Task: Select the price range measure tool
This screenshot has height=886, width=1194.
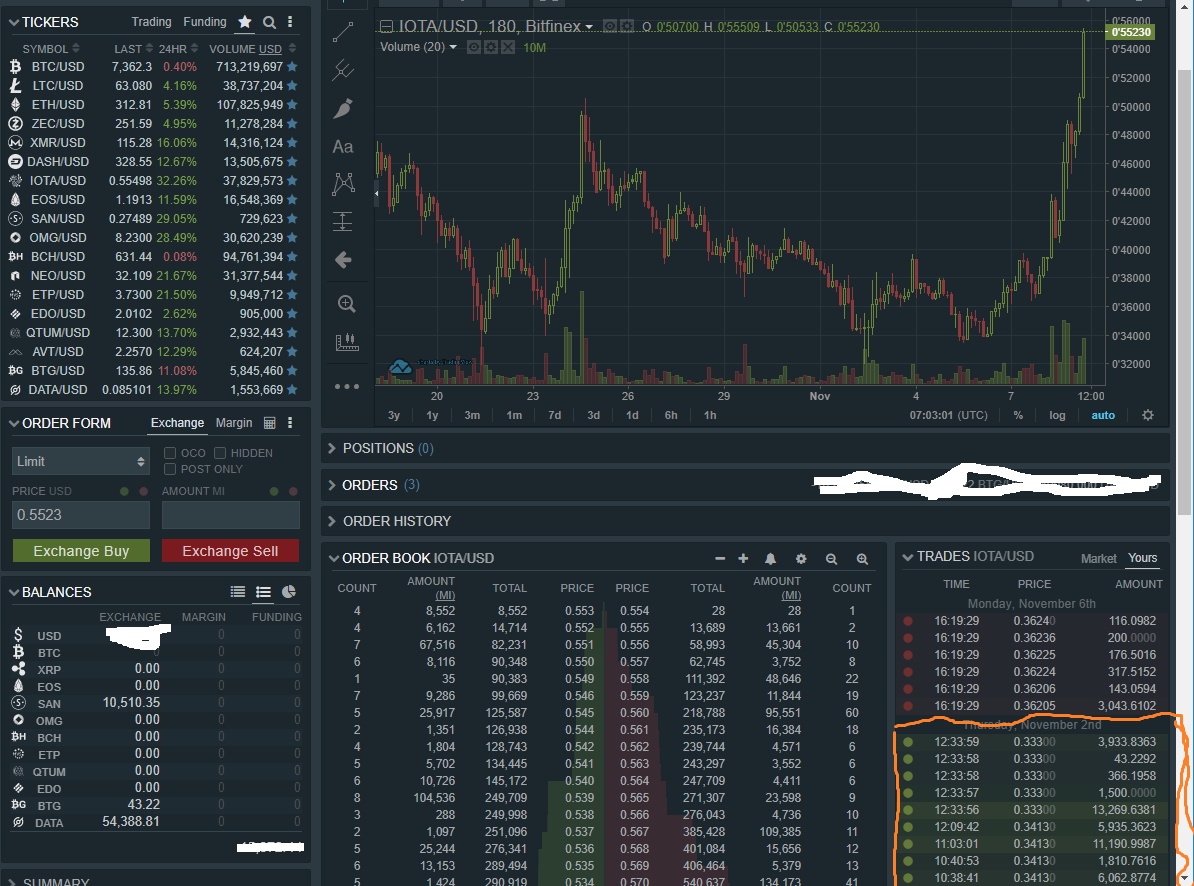Action: 343,222
